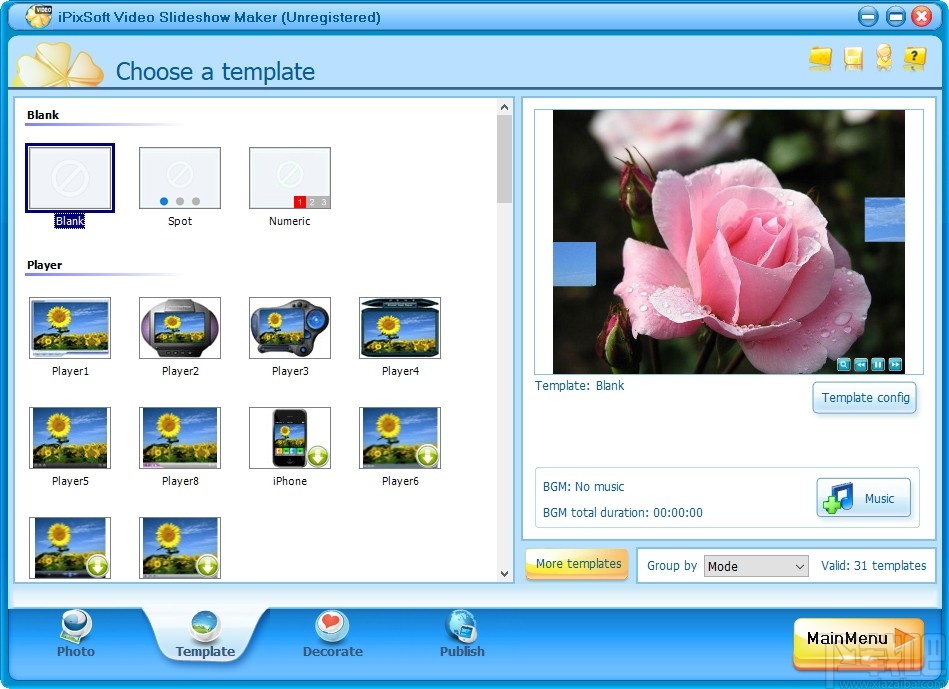Click the More templates button
The image size is (949, 689).
coord(576,564)
